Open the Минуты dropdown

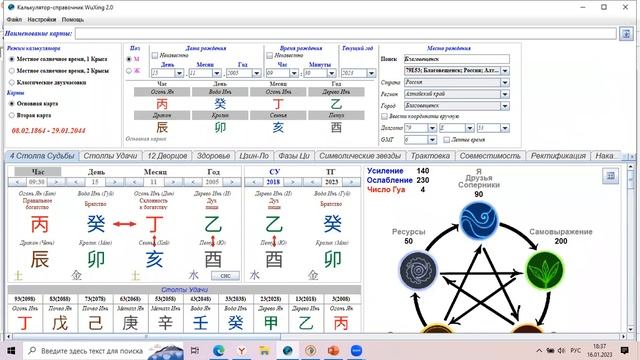[x=331, y=73]
